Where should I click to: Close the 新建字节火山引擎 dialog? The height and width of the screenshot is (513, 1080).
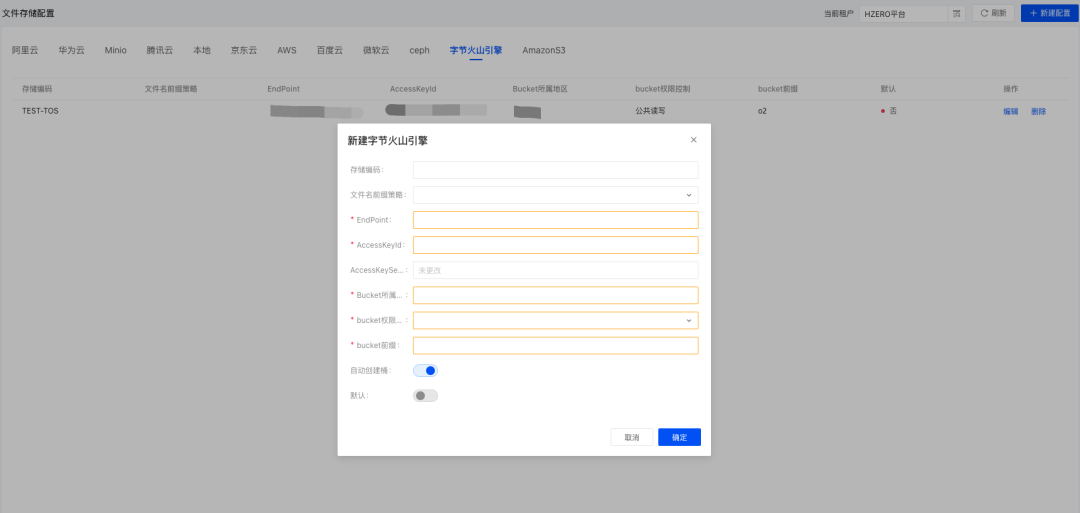point(693,140)
